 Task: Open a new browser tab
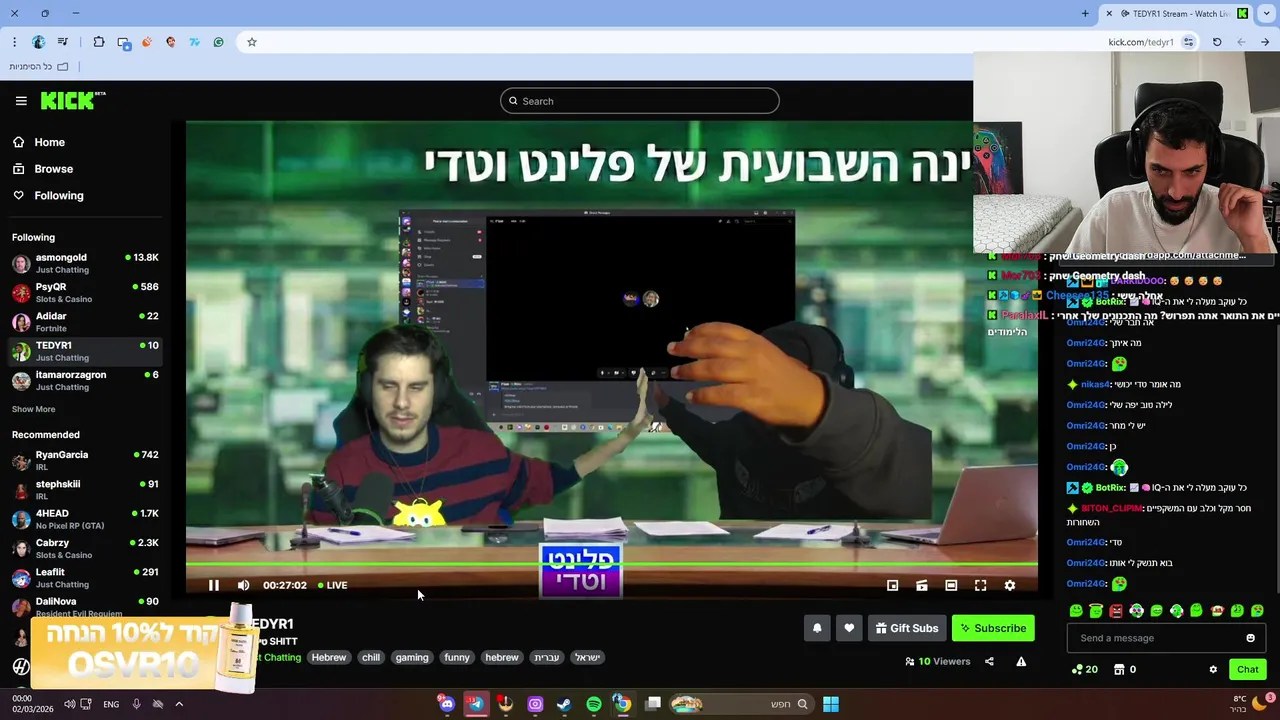pos(1085,13)
